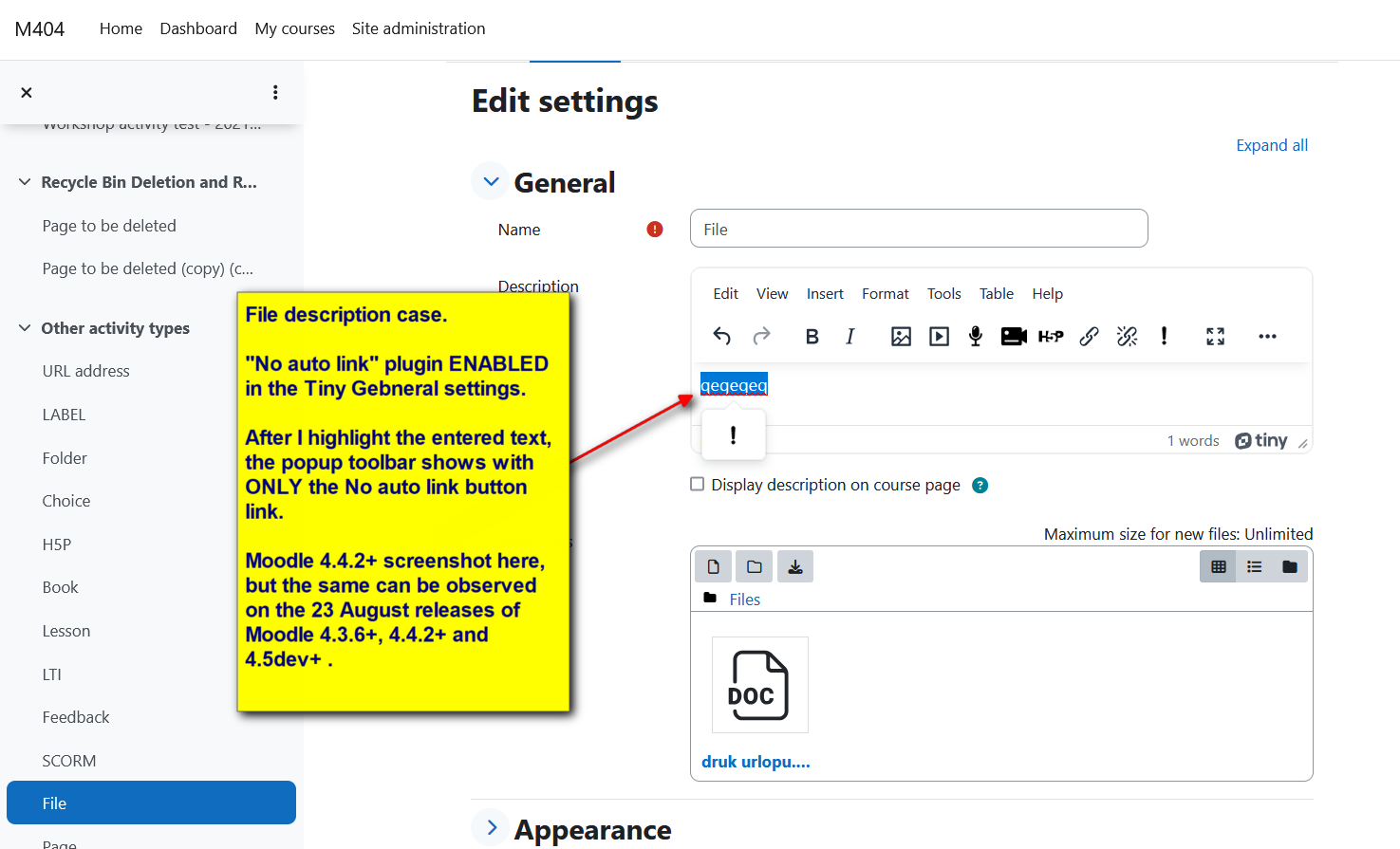Click Expand all link
This screenshot has height=849, width=1400.
(1272, 145)
